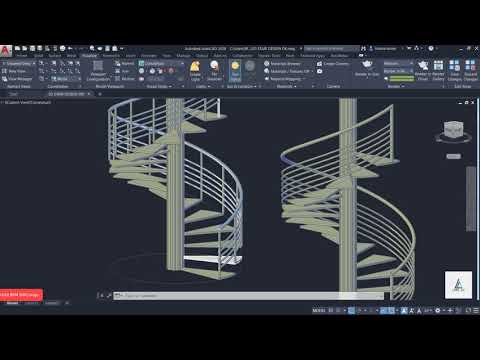Screen dimensions: 480x360
Task: Switch to the Solid ribbon tab
Action: [39, 56]
